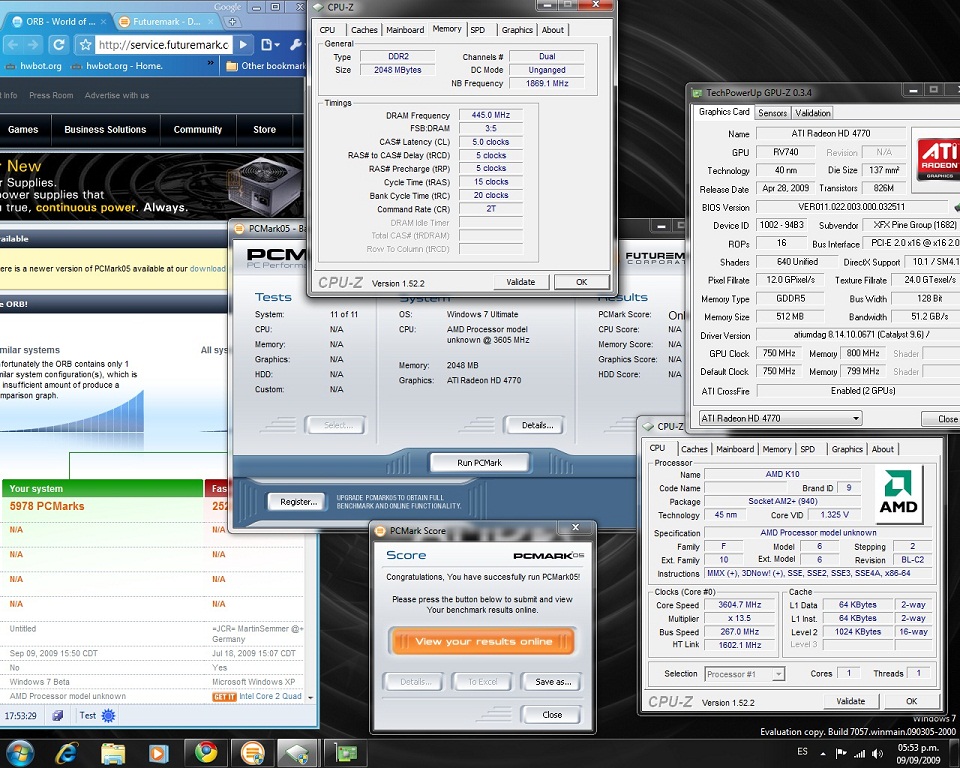960x768 pixels.
Task: Click the volume speaker tray icon
Action: tap(877, 753)
